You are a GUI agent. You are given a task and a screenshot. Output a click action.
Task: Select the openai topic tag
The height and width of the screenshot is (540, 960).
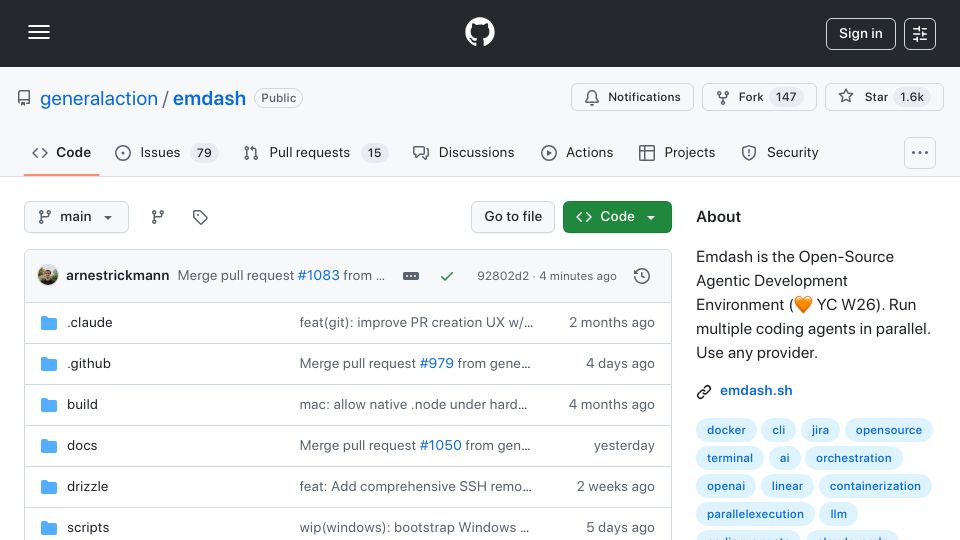(726, 487)
